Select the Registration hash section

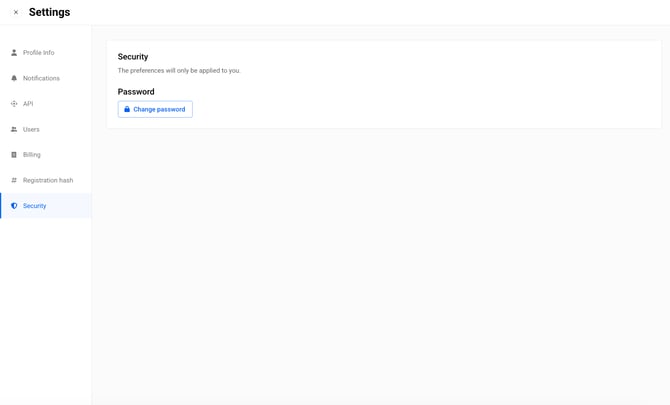[x=46, y=180]
